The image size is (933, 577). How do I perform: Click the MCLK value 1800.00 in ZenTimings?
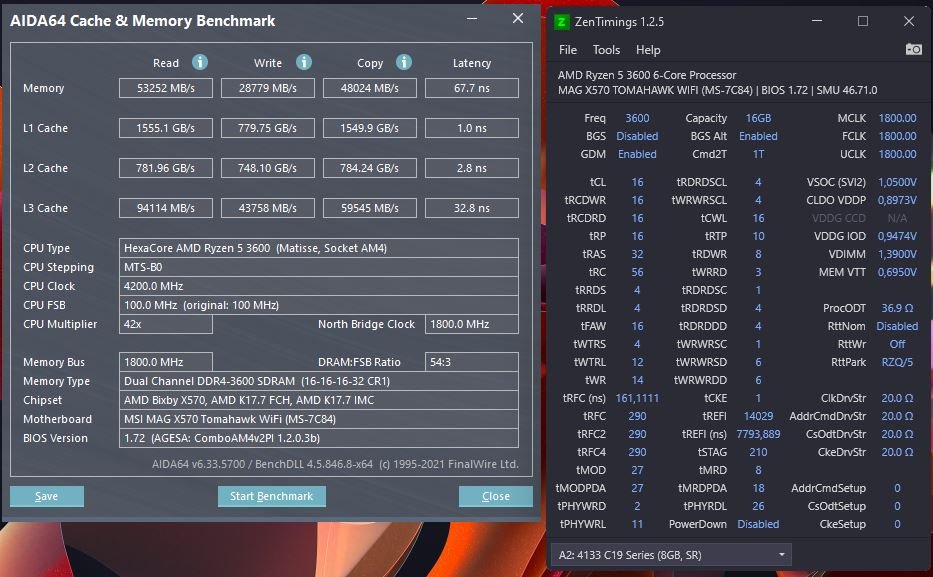tap(897, 118)
